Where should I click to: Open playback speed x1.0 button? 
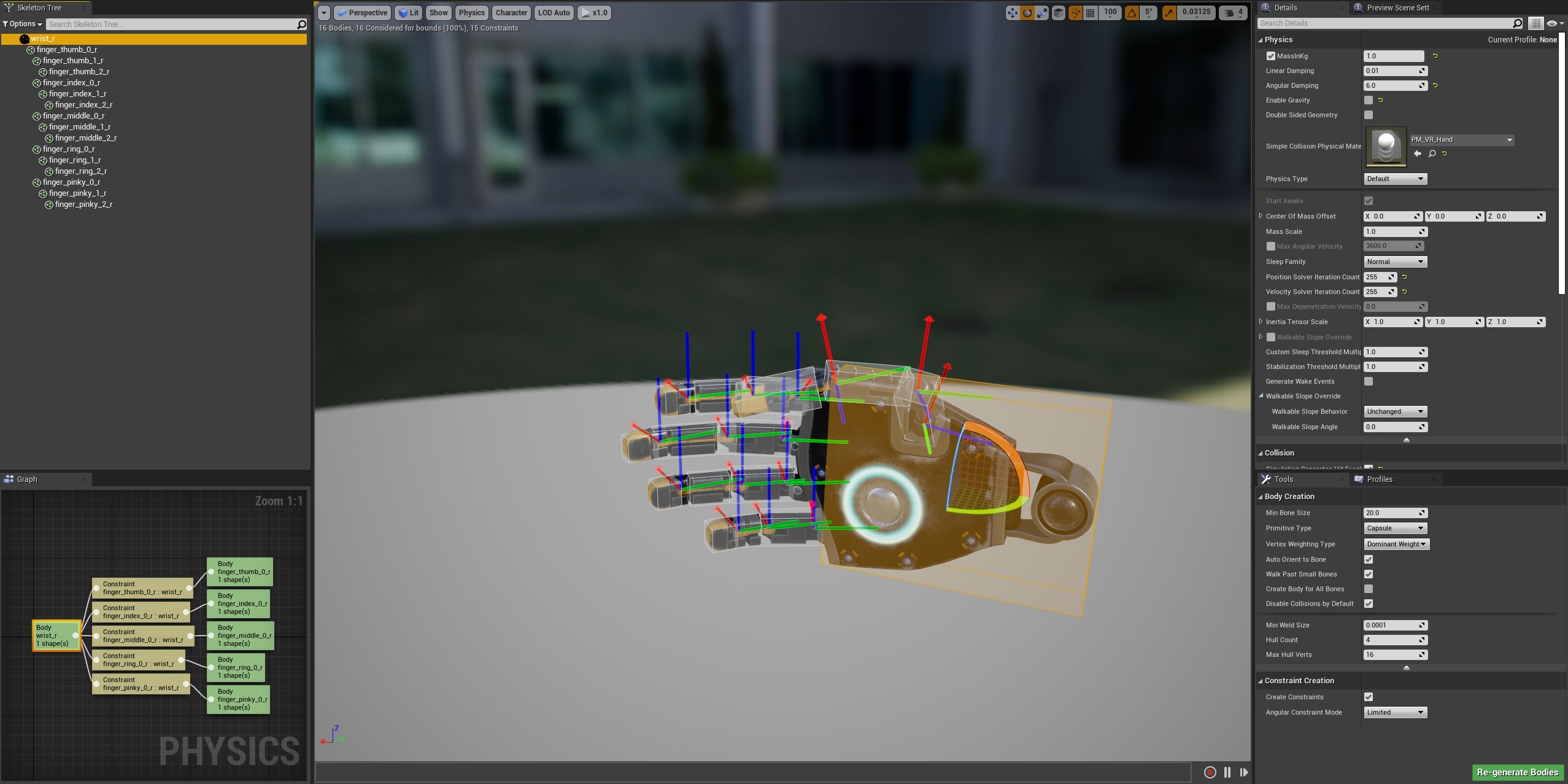point(593,13)
